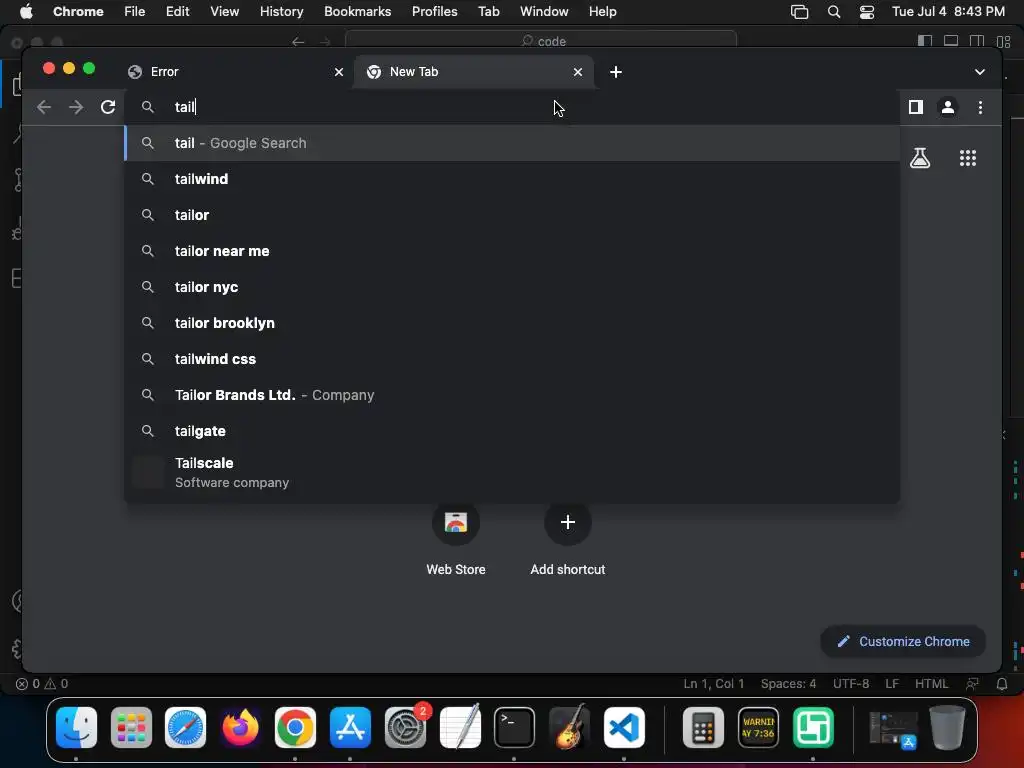
Task: Open the Edit menu
Action: 178,12
